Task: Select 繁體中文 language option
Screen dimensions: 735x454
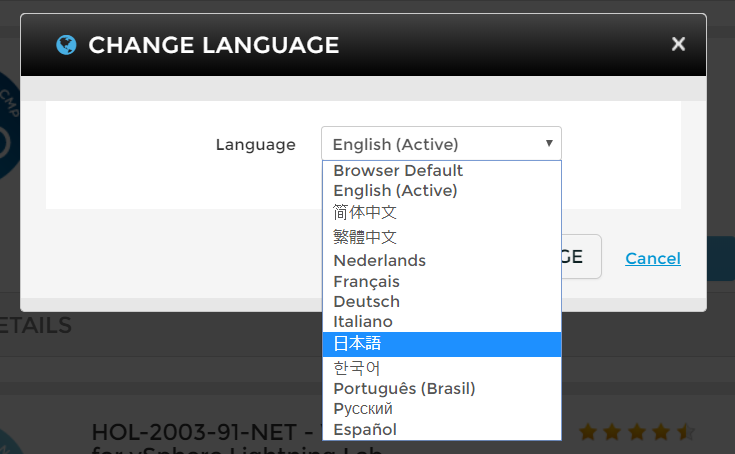Action: click(442, 237)
